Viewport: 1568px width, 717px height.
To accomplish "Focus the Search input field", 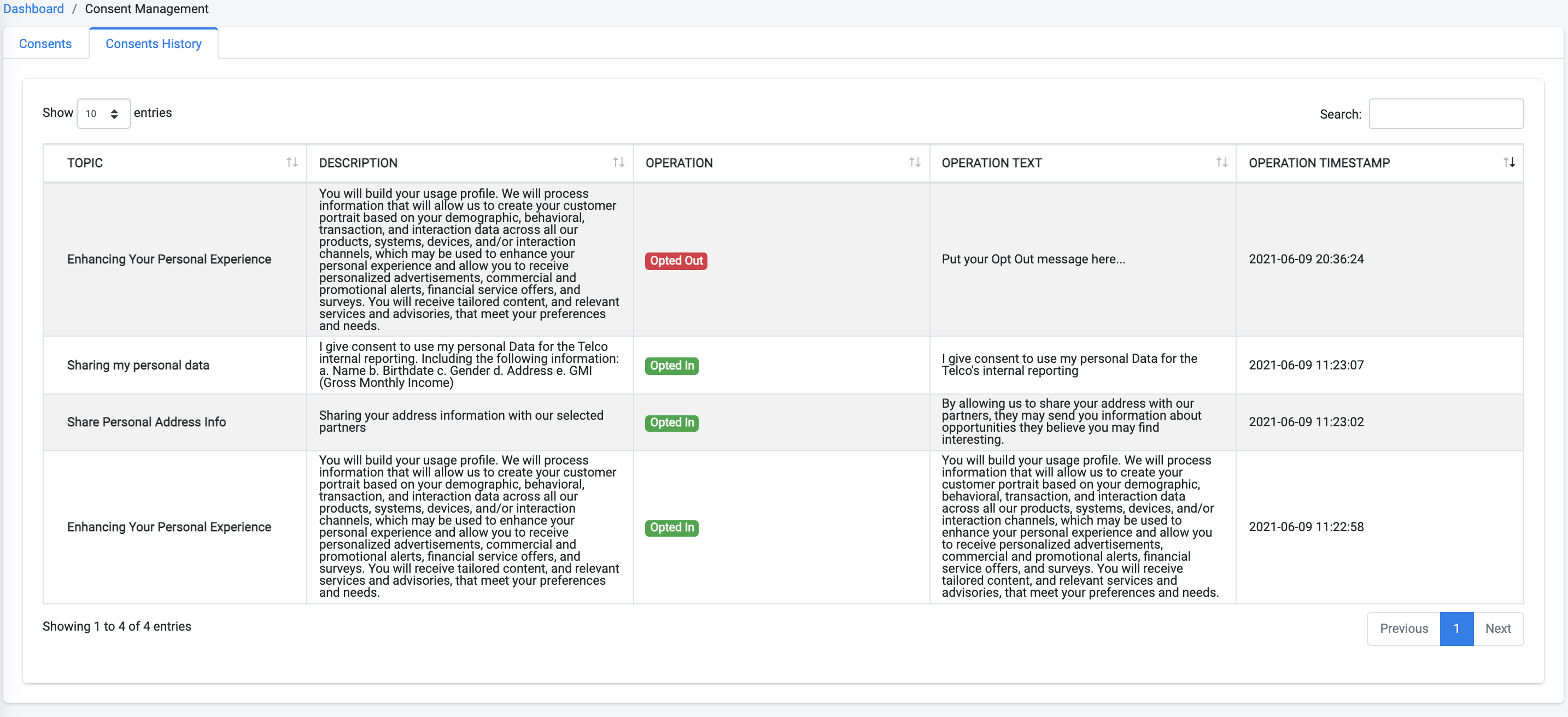I will (x=1446, y=114).
